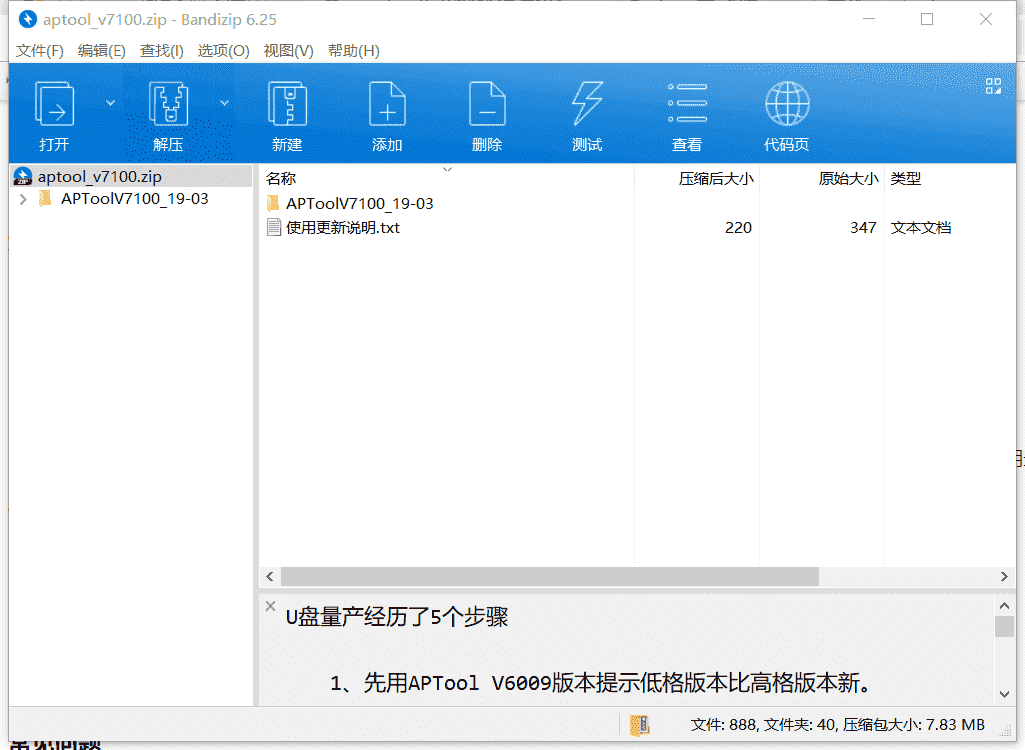Screen dimensions: 1025x750
Task: Click the file list horizontal scrollbar thumb
Action: click(550, 576)
